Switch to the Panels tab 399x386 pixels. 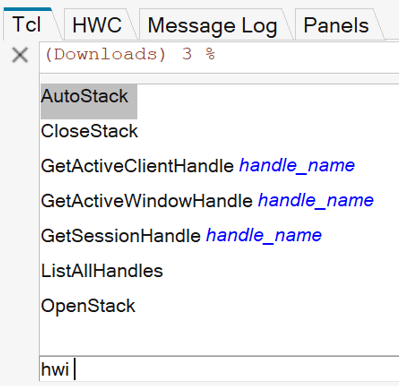[x=336, y=25]
